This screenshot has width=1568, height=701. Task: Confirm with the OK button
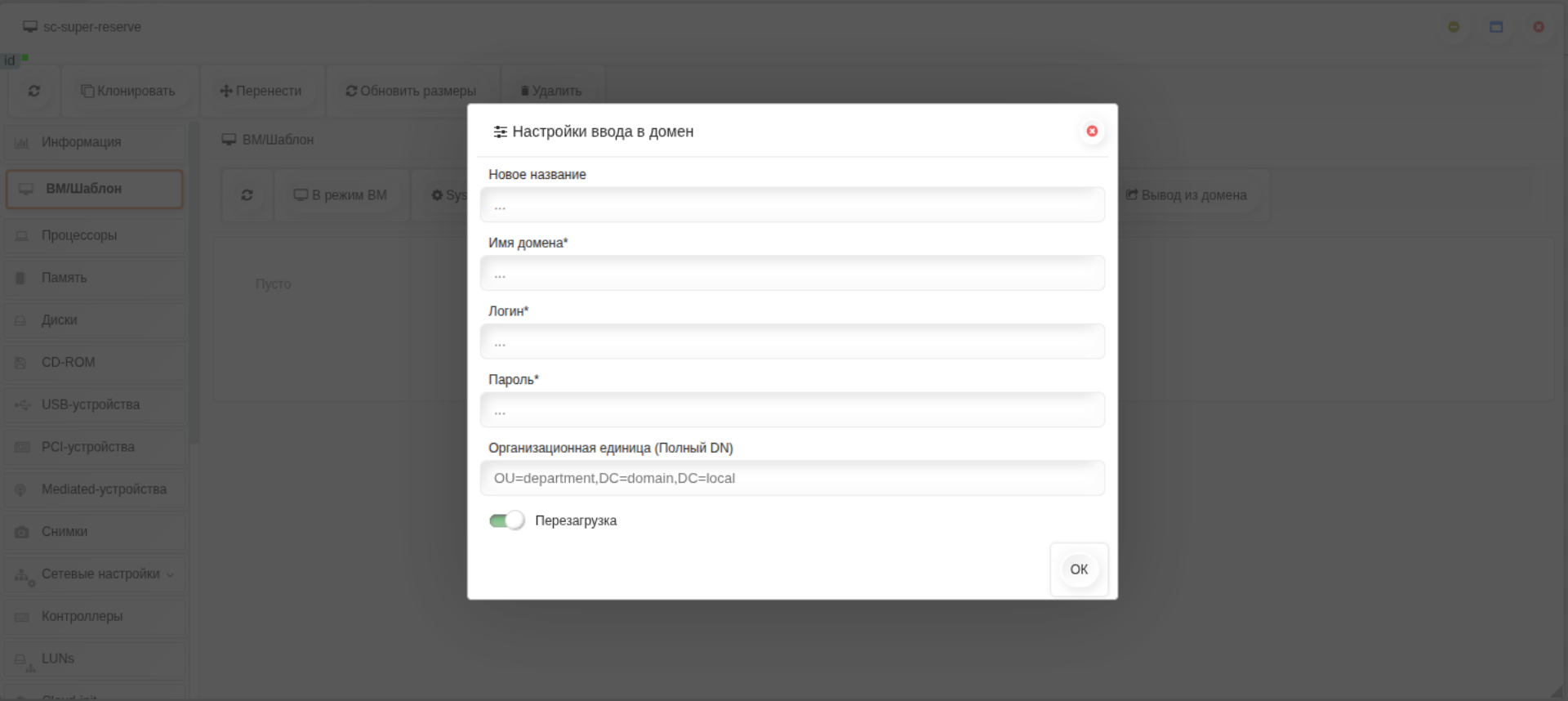(1079, 569)
